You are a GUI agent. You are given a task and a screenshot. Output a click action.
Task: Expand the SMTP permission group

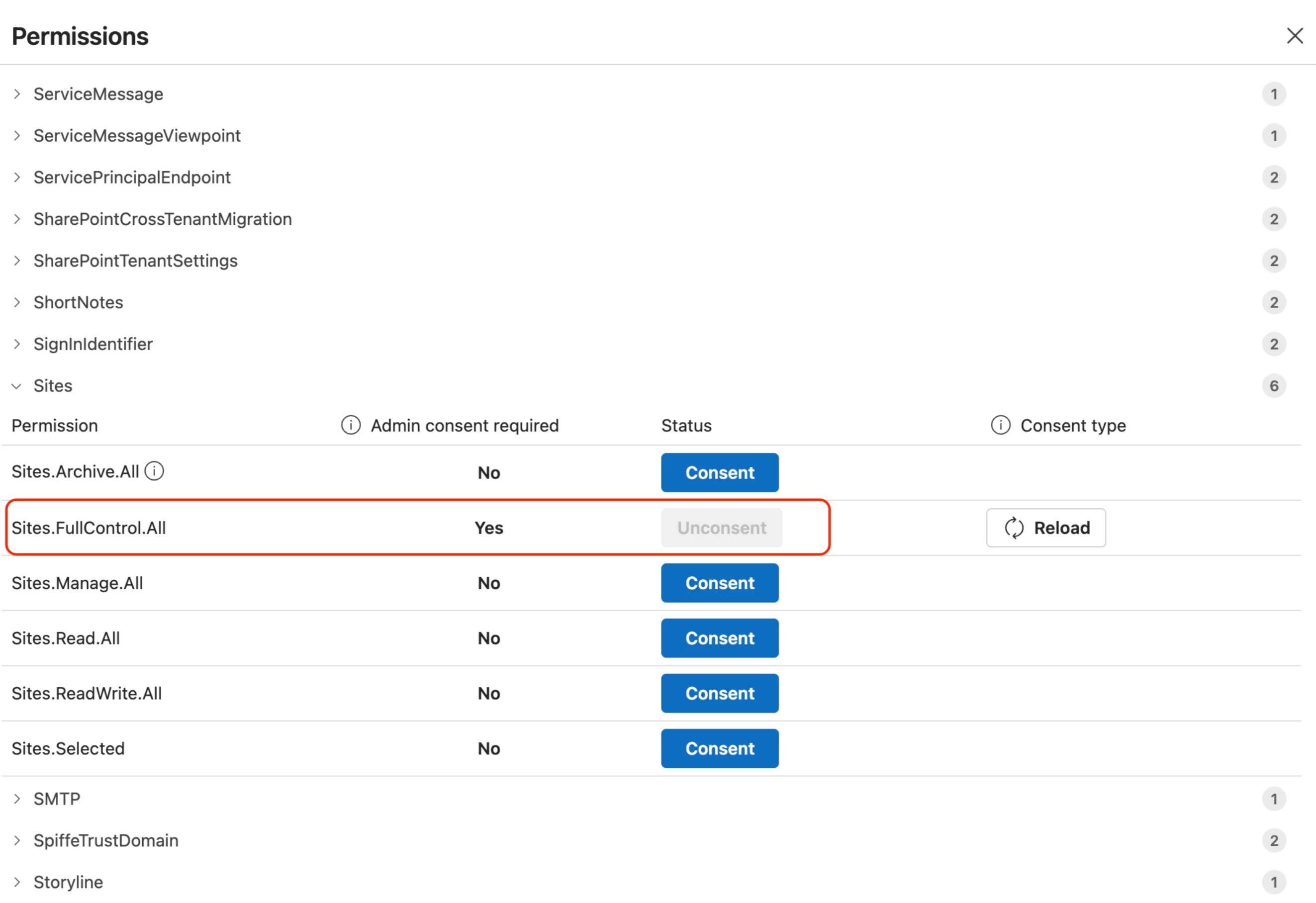coord(17,799)
